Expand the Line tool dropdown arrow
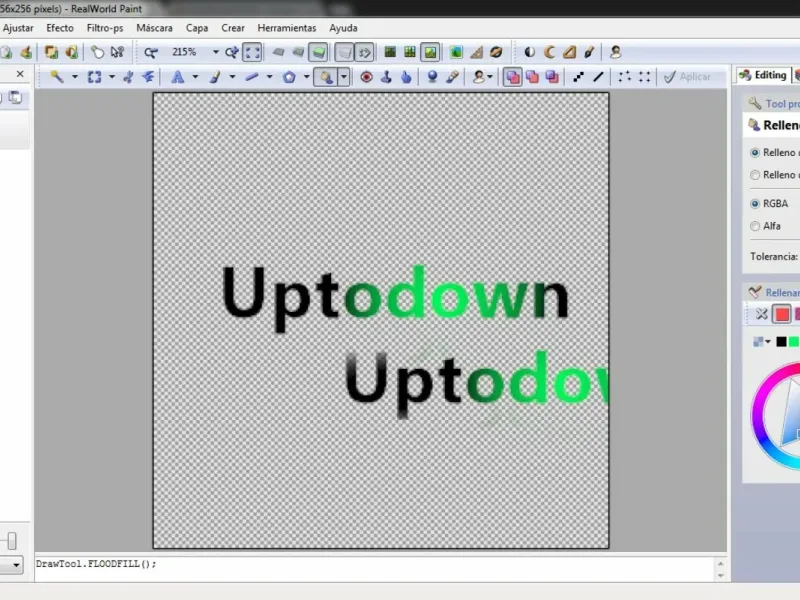Viewport: 800px width, 600px height. point(269,77)
